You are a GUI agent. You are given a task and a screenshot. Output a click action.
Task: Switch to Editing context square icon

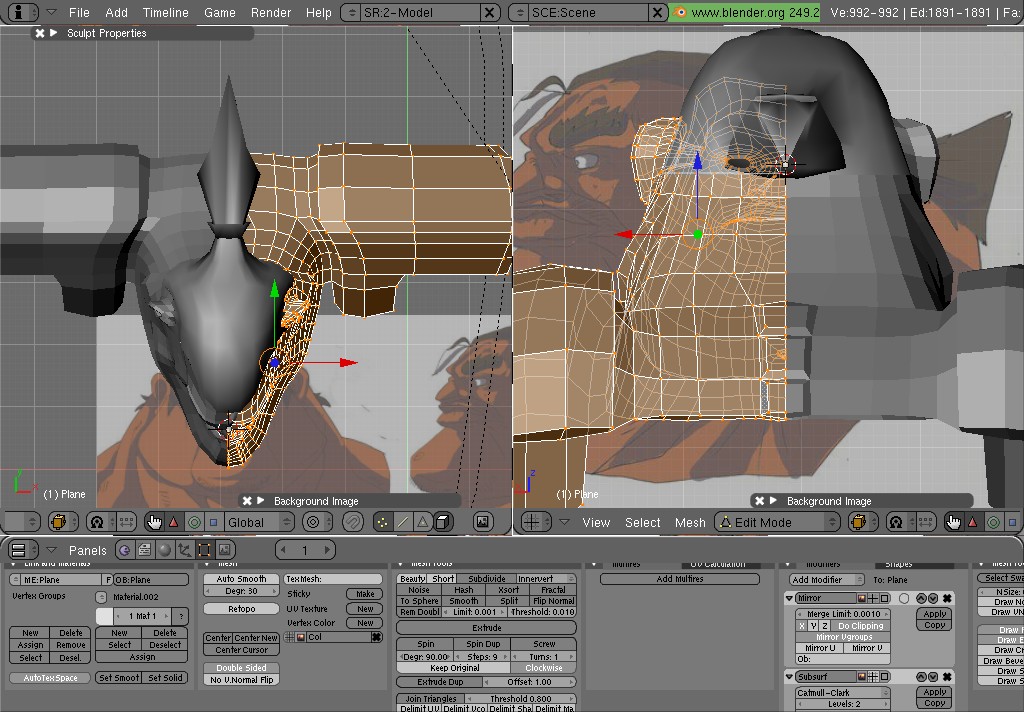[204, 550]
